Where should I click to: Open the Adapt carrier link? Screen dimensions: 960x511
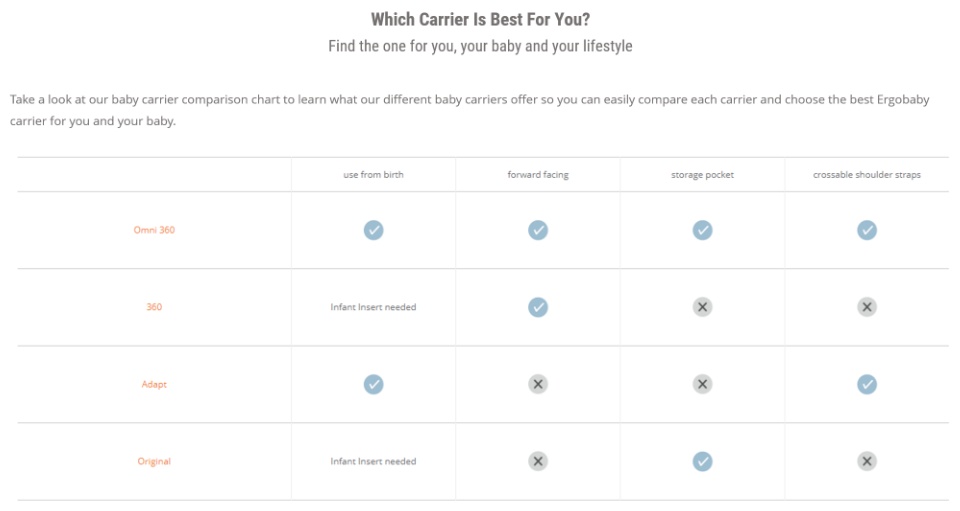(x=154, y=384)
